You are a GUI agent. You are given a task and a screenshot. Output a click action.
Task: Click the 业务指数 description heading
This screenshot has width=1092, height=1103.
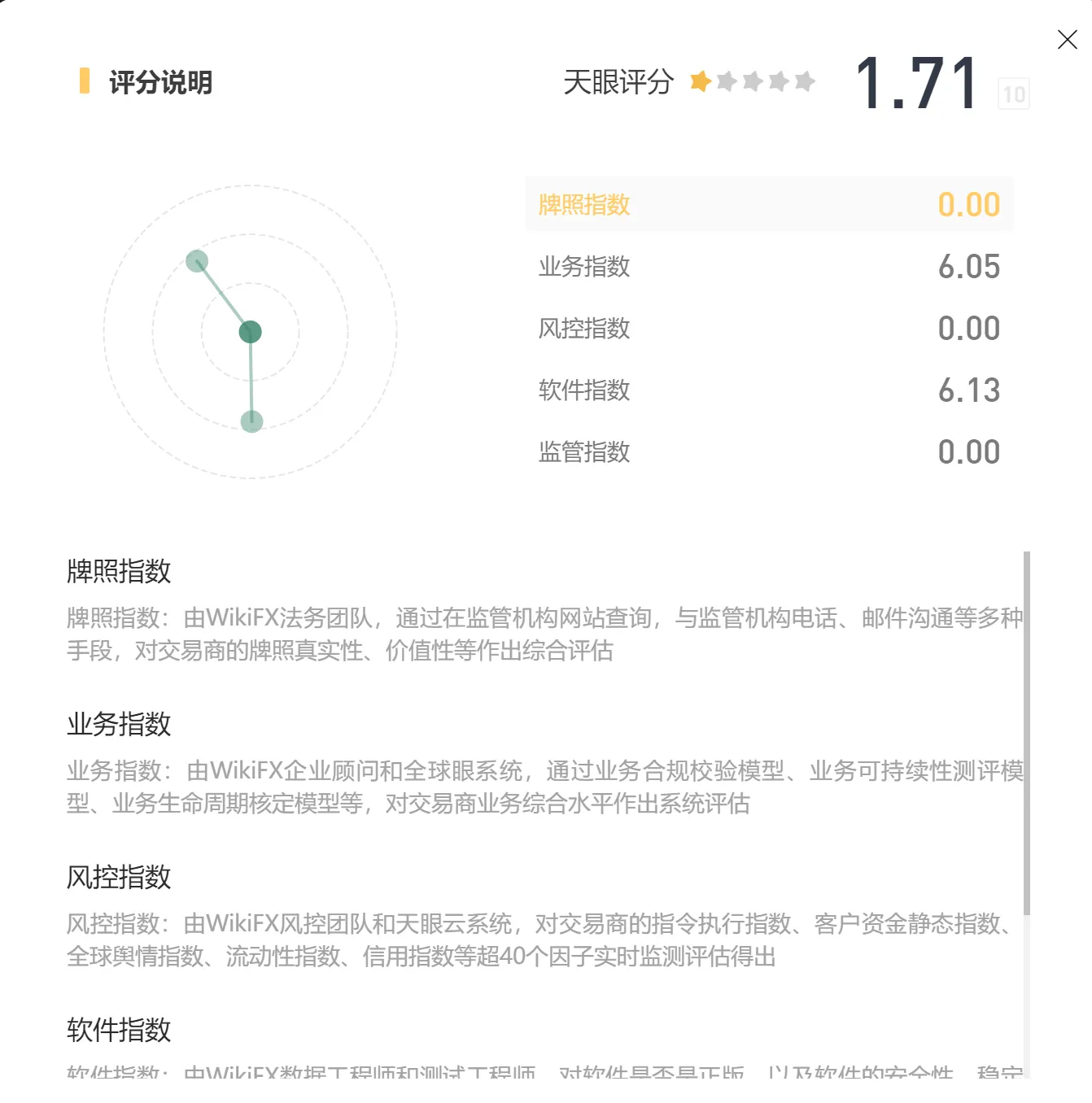point(119,724)
